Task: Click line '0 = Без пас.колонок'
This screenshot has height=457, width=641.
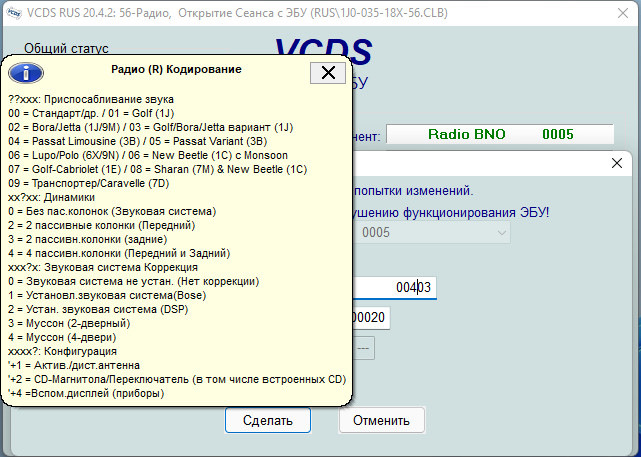Action: pyautogui.click(x=112, y=211)
